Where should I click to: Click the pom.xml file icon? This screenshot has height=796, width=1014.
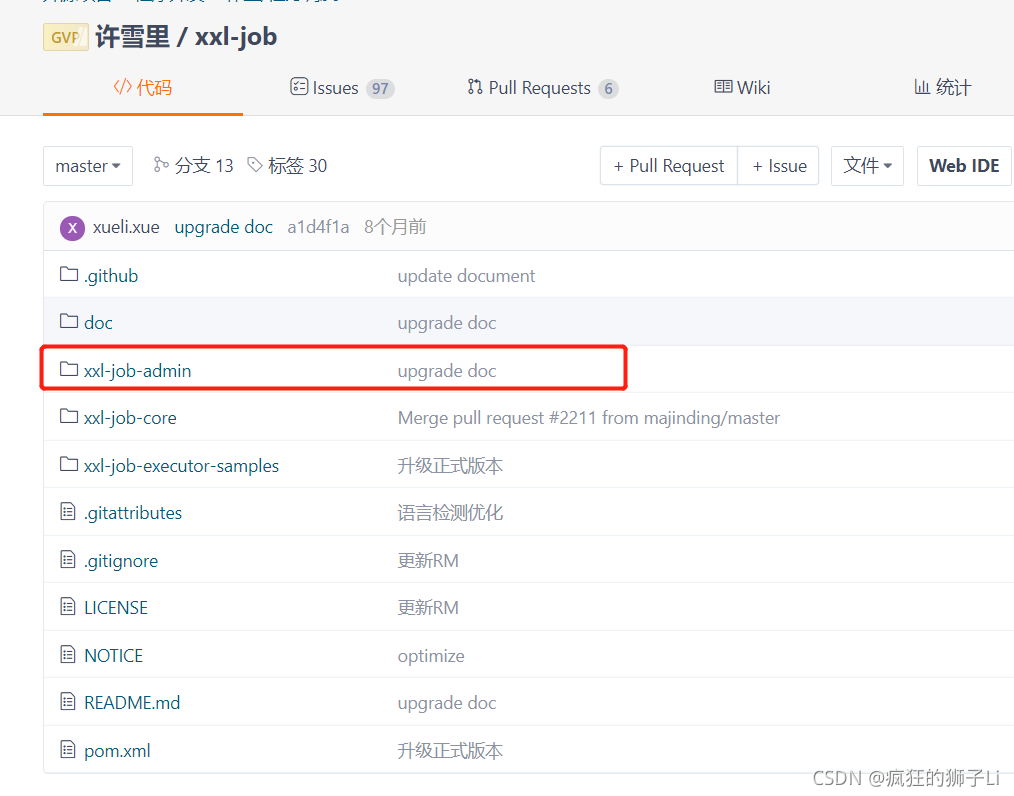[x=68, y=749]
